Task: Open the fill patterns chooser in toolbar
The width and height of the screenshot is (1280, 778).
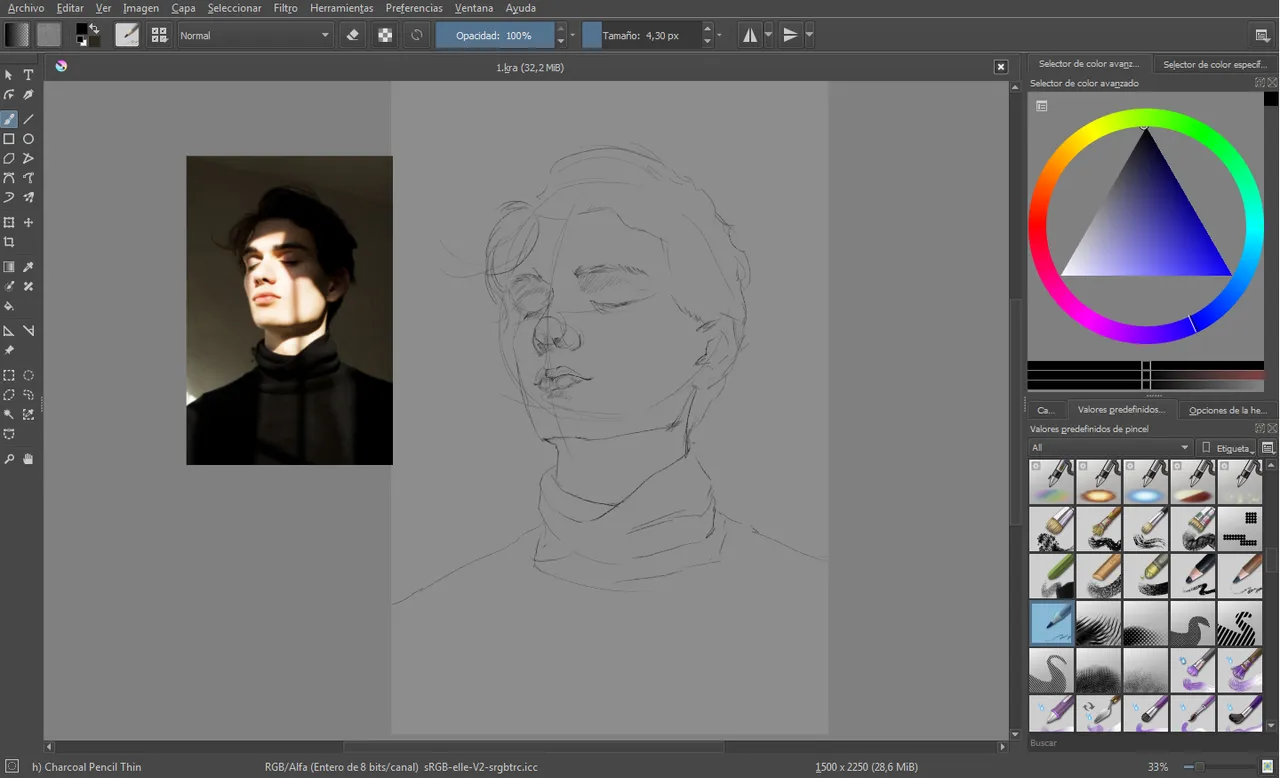Action: point(48,35)
